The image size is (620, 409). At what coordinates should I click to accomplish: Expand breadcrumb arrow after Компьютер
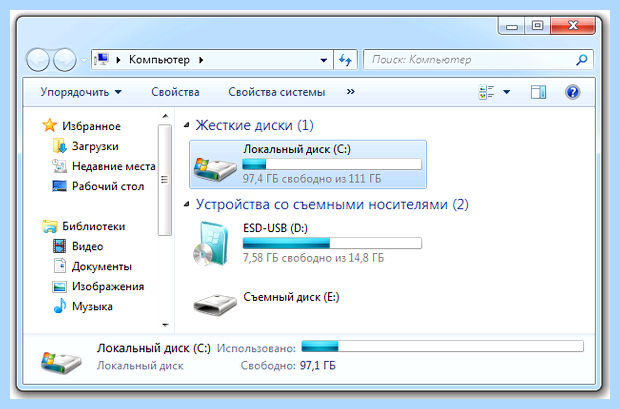click(201, 60)
